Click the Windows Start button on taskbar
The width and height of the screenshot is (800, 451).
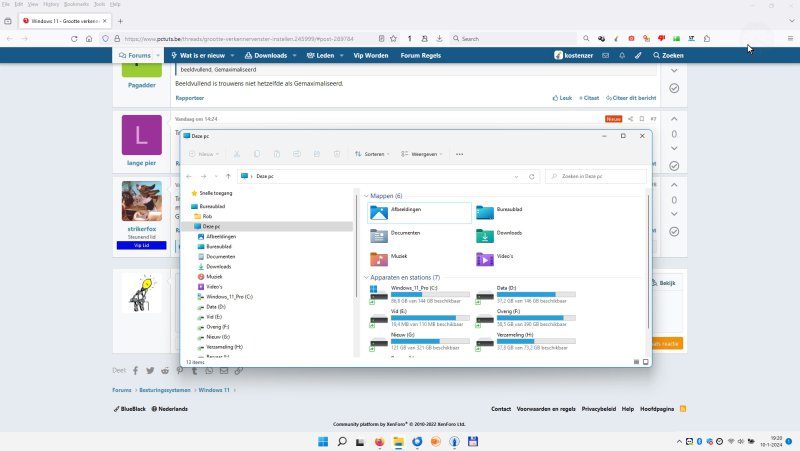322,441
